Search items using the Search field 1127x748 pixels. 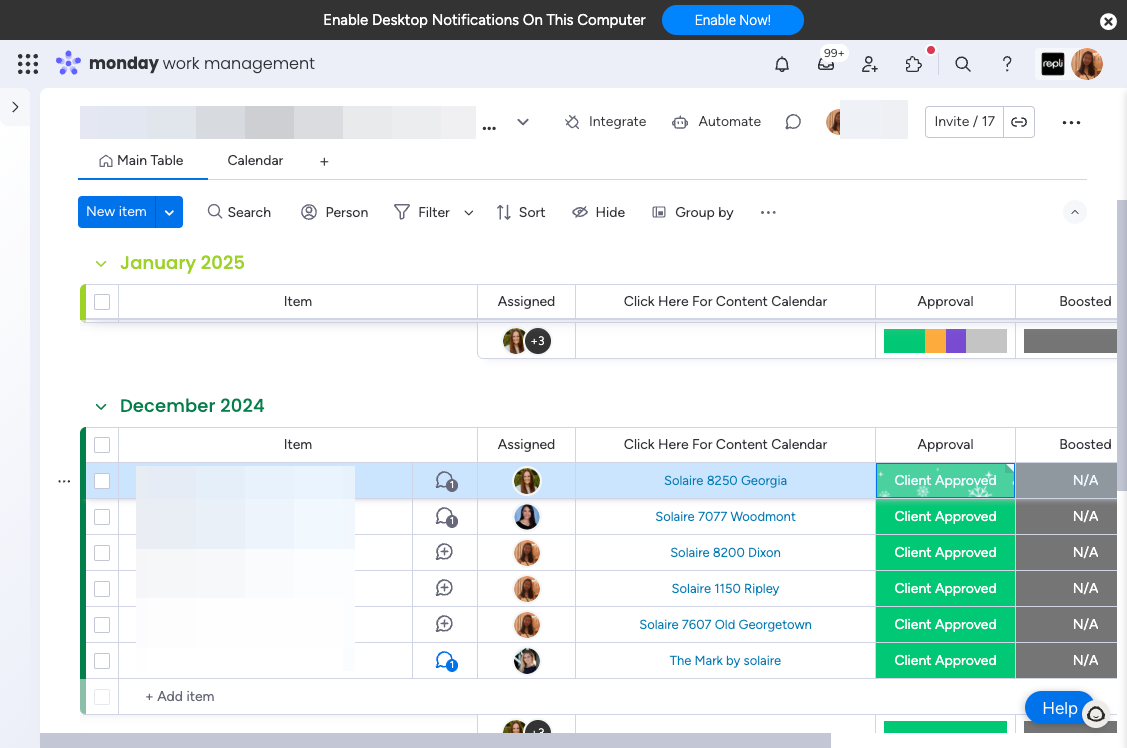(x=239, y=212)
